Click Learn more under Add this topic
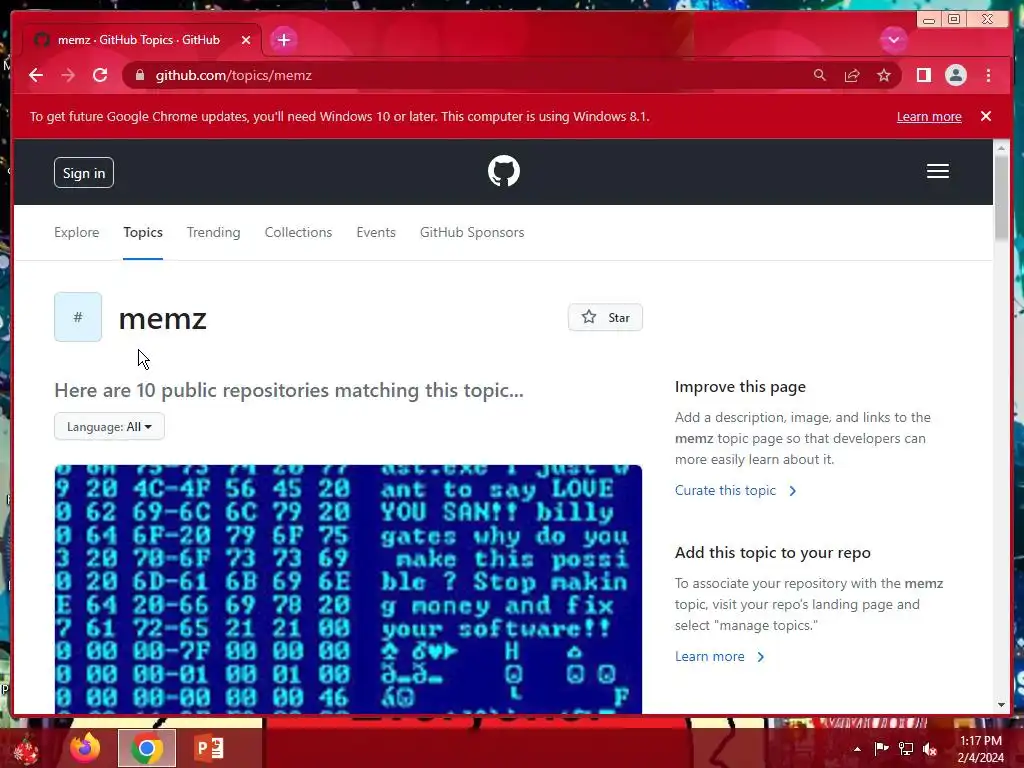Screen dimensions: 1024x768 (x=719, y=656)
